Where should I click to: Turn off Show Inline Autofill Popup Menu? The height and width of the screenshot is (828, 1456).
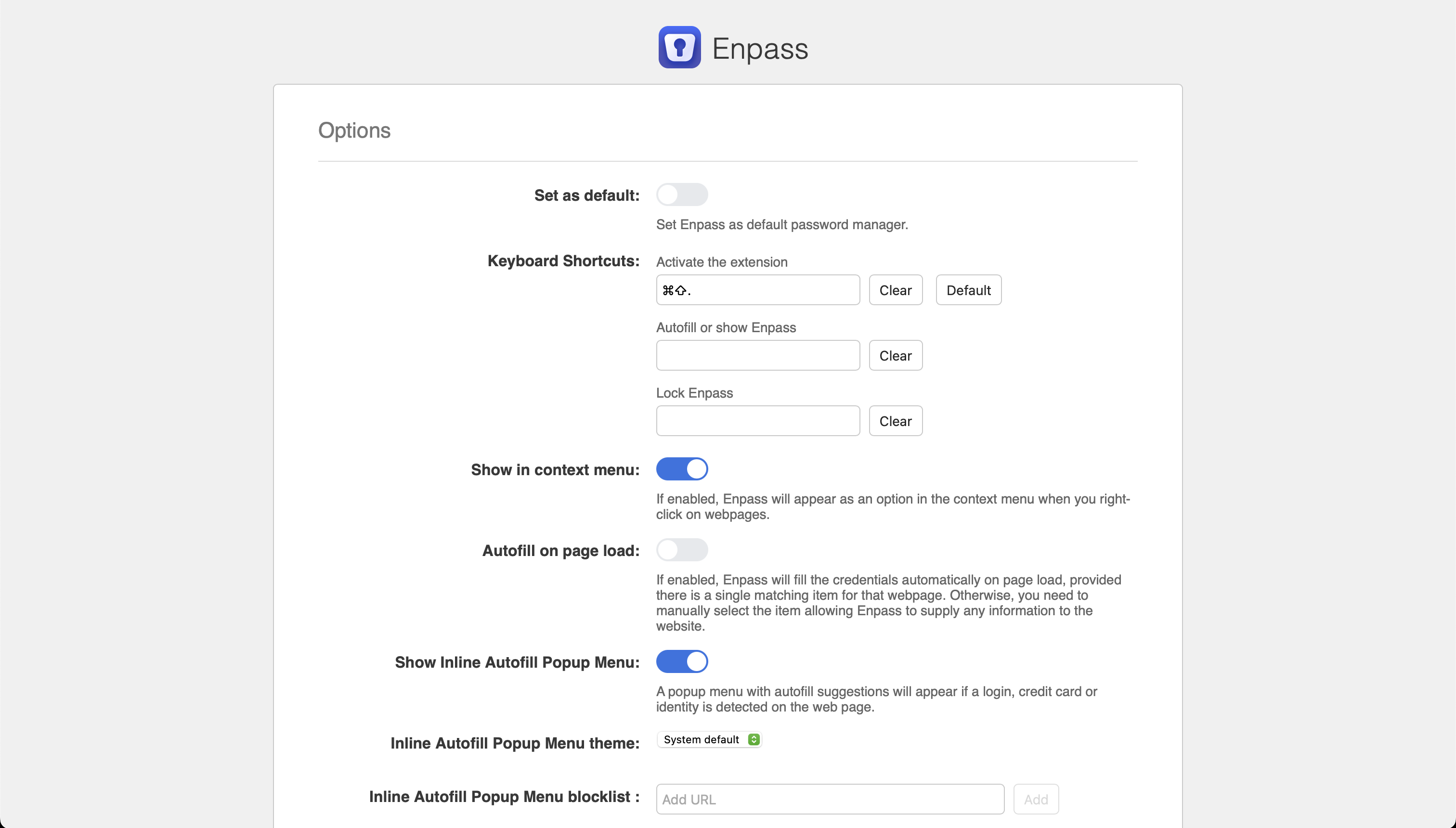coord(681,661)
